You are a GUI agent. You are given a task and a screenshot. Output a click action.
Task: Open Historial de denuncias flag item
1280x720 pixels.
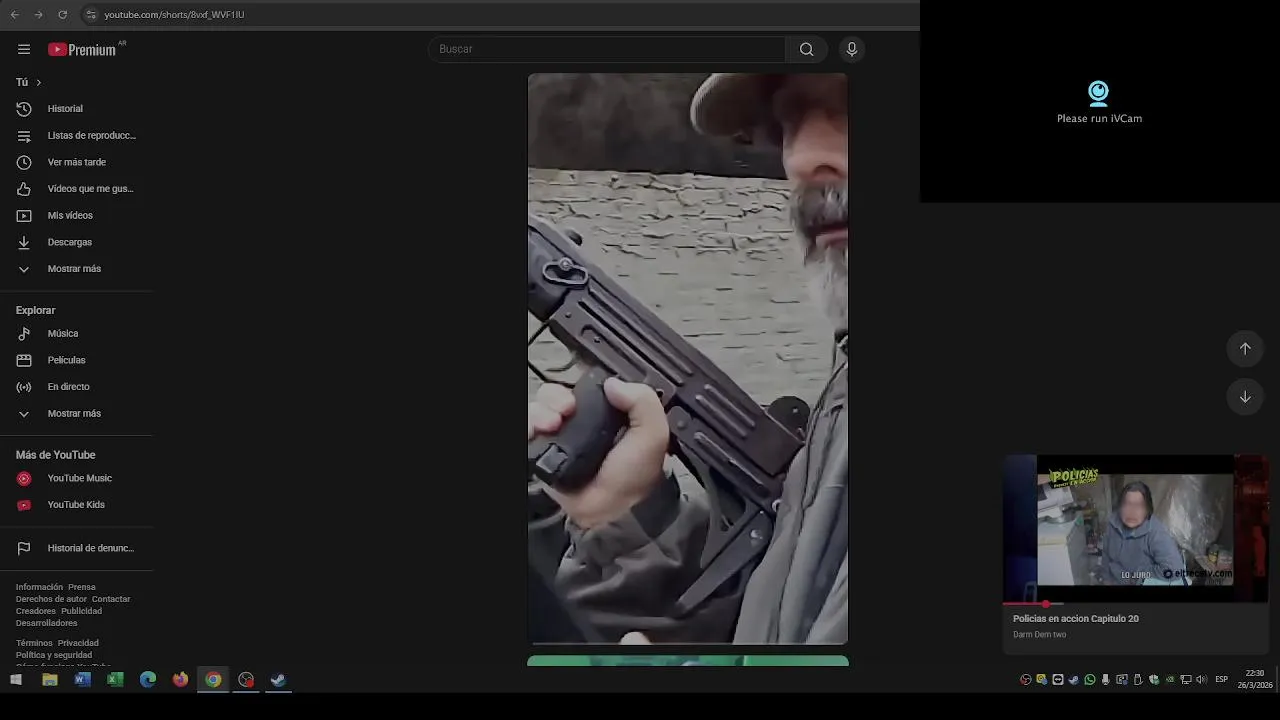tap(76, 548)
